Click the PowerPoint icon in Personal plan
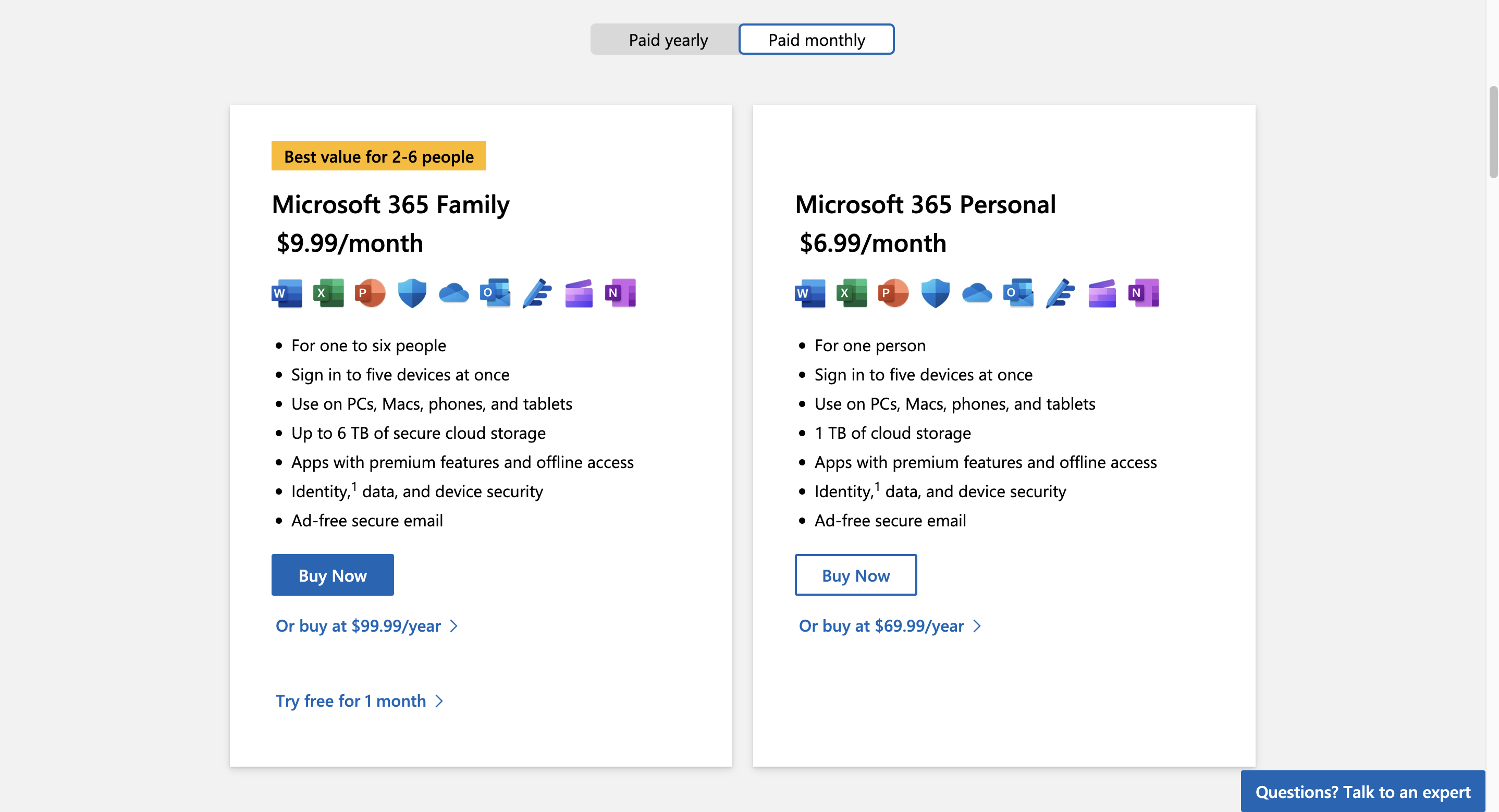The height and width of the screenshot is (812, 1499). pos(893,293)
